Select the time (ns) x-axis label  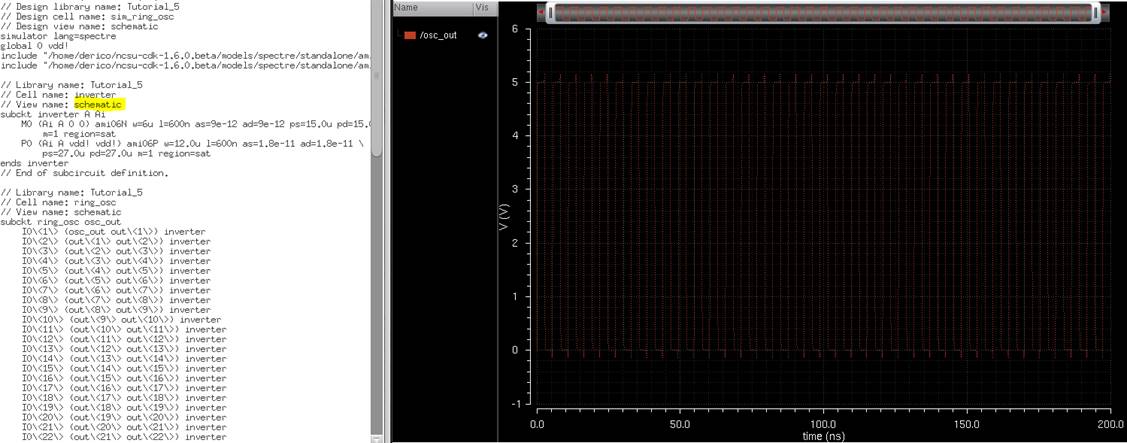(x=822, y=436)
